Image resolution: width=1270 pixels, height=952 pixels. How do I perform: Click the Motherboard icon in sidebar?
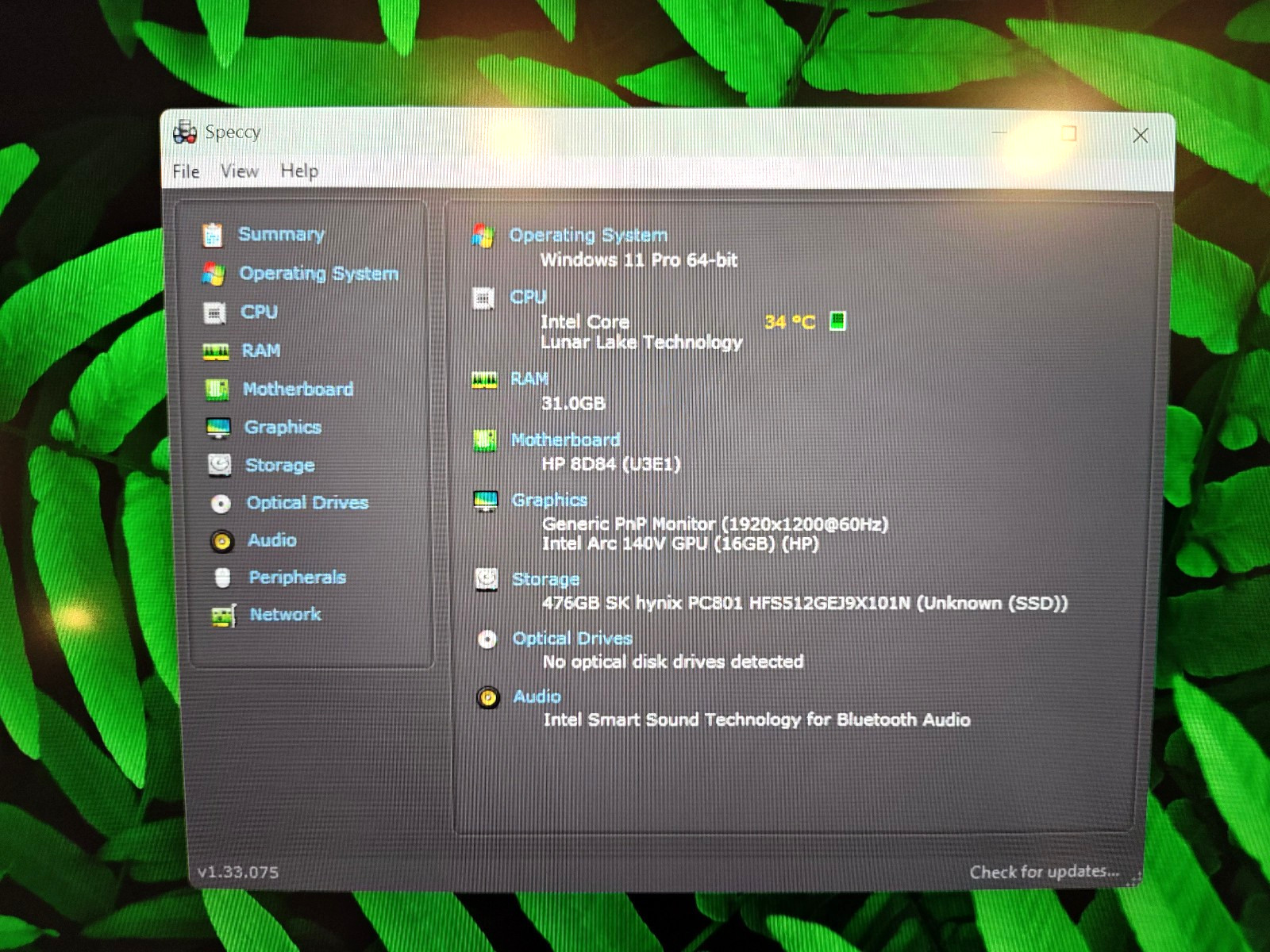point(217,390)
